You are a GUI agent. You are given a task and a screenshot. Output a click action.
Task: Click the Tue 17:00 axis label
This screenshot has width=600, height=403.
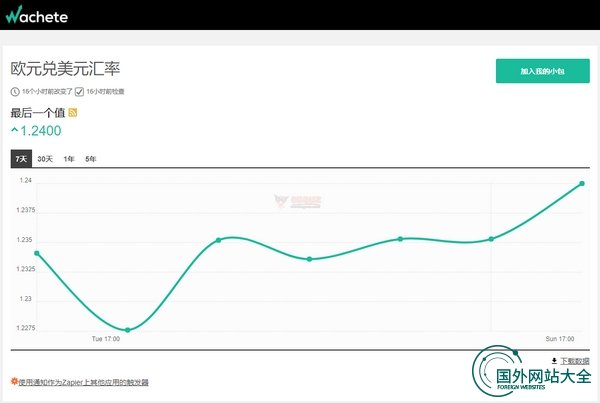[x=106, y=339]
